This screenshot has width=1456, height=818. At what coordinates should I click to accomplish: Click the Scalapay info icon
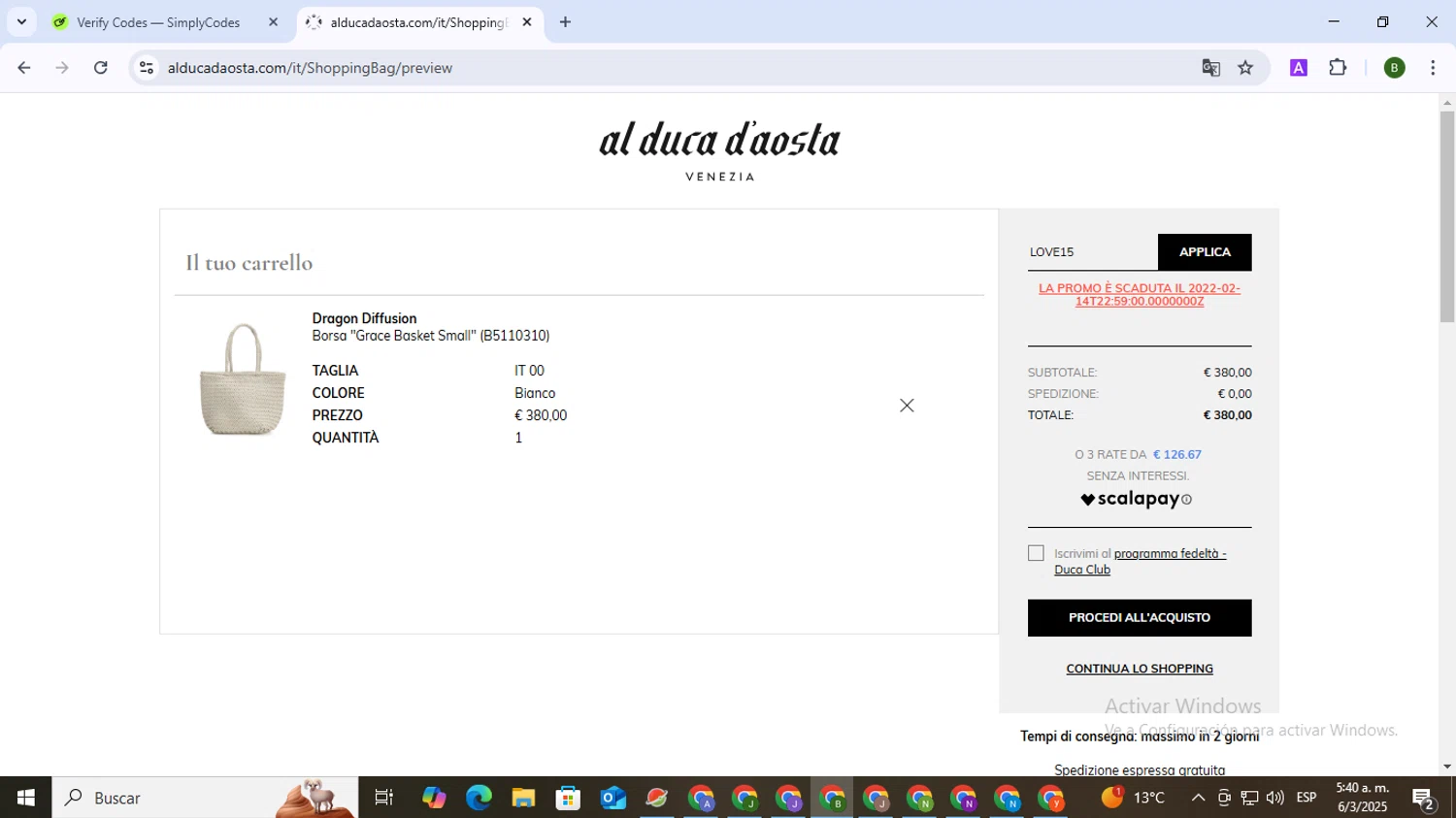pos(1187,500)
